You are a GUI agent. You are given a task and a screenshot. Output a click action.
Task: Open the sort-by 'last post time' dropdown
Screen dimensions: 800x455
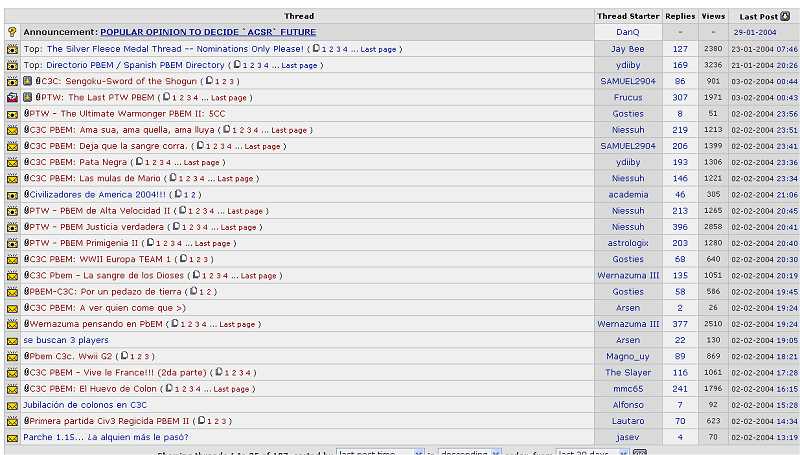380,453
